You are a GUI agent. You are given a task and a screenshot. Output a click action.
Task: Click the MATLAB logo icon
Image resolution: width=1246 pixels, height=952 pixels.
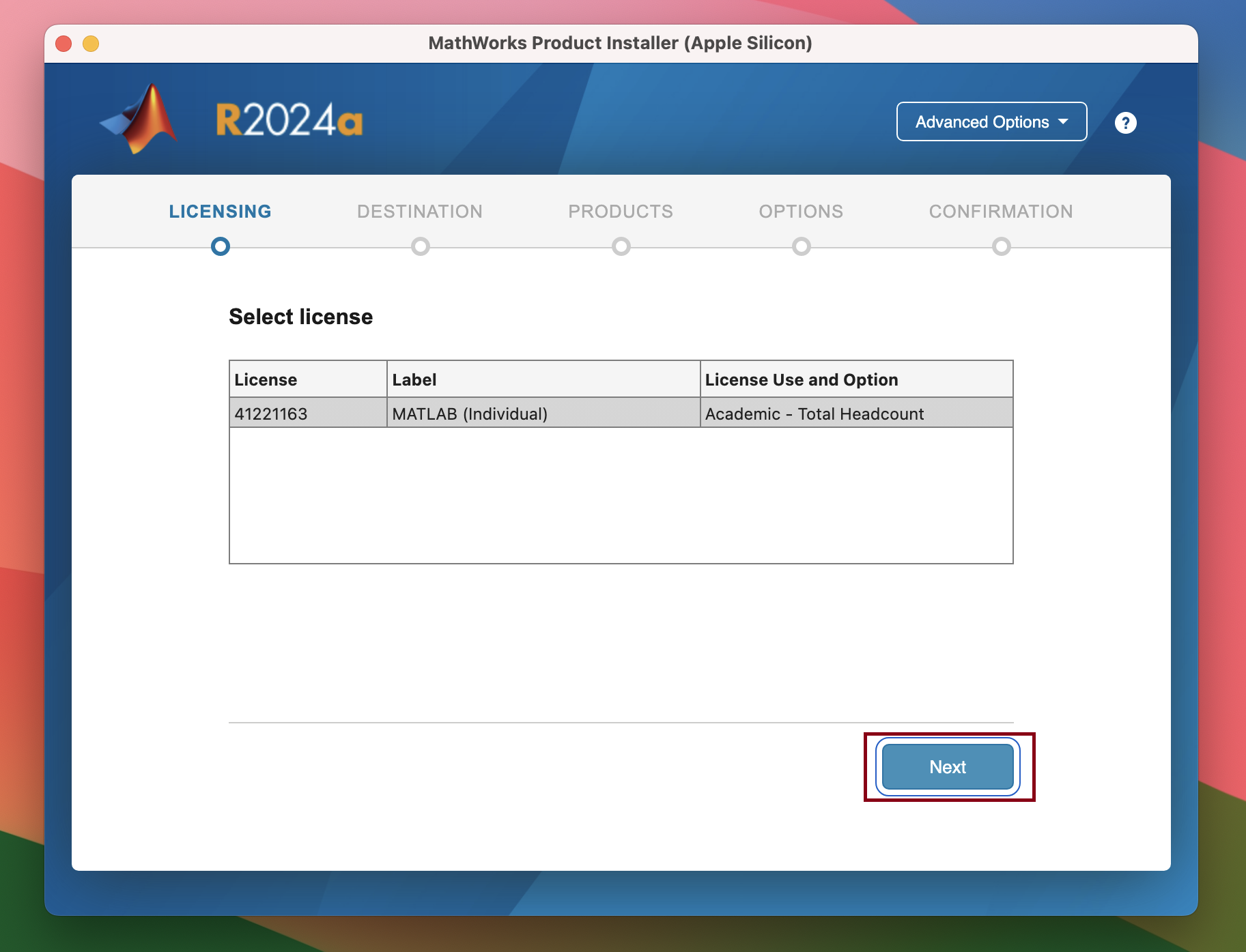click(x=141, y=119)
